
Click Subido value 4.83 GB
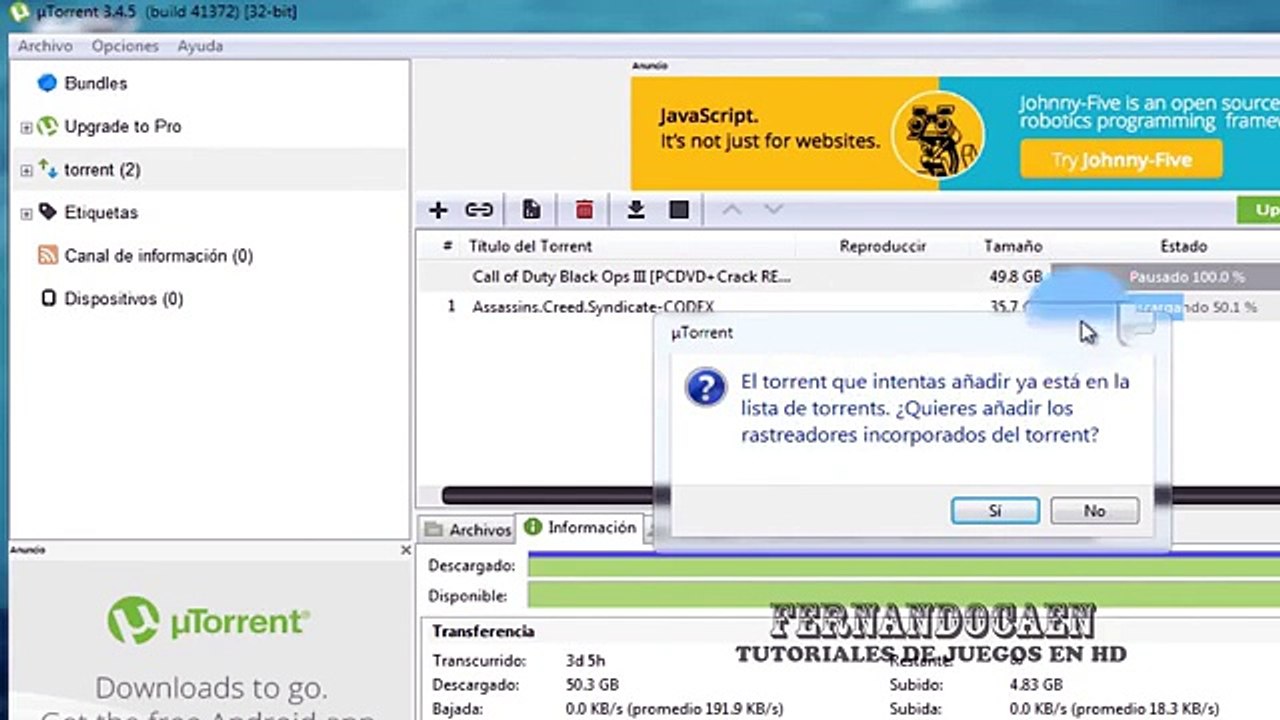1036,685
